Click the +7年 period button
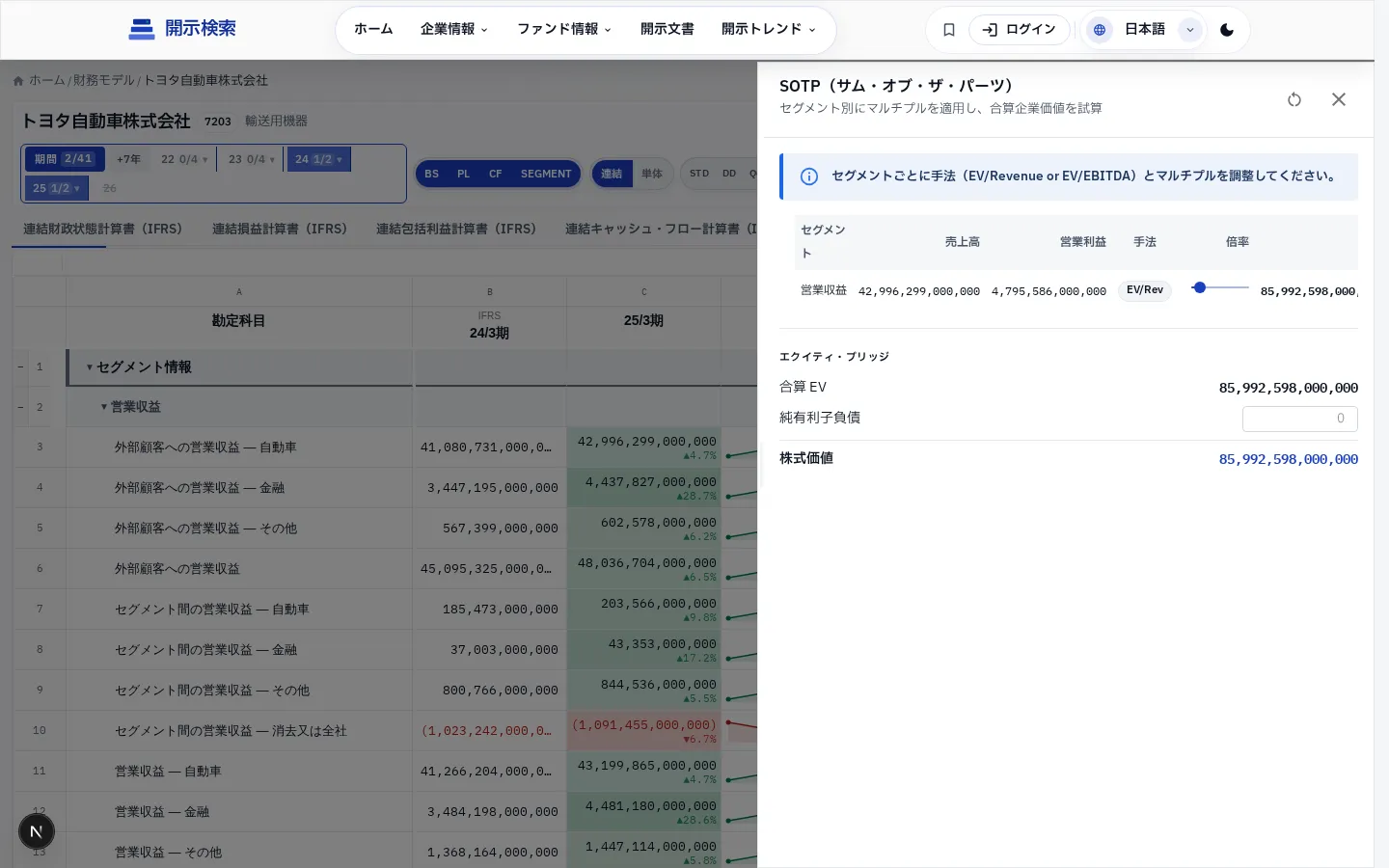The height and width of the screenshot is (868, 1389). click(x=128, y=159)
